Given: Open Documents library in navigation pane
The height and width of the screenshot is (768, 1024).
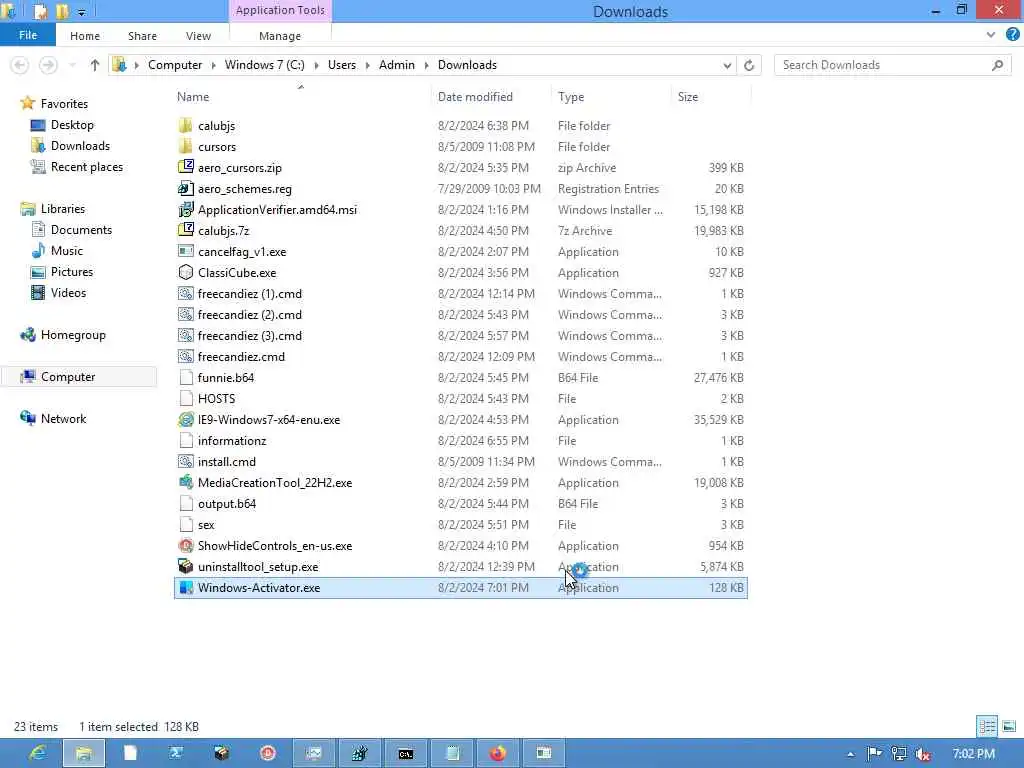Looking at the screenshot, I should click(81, 230).
